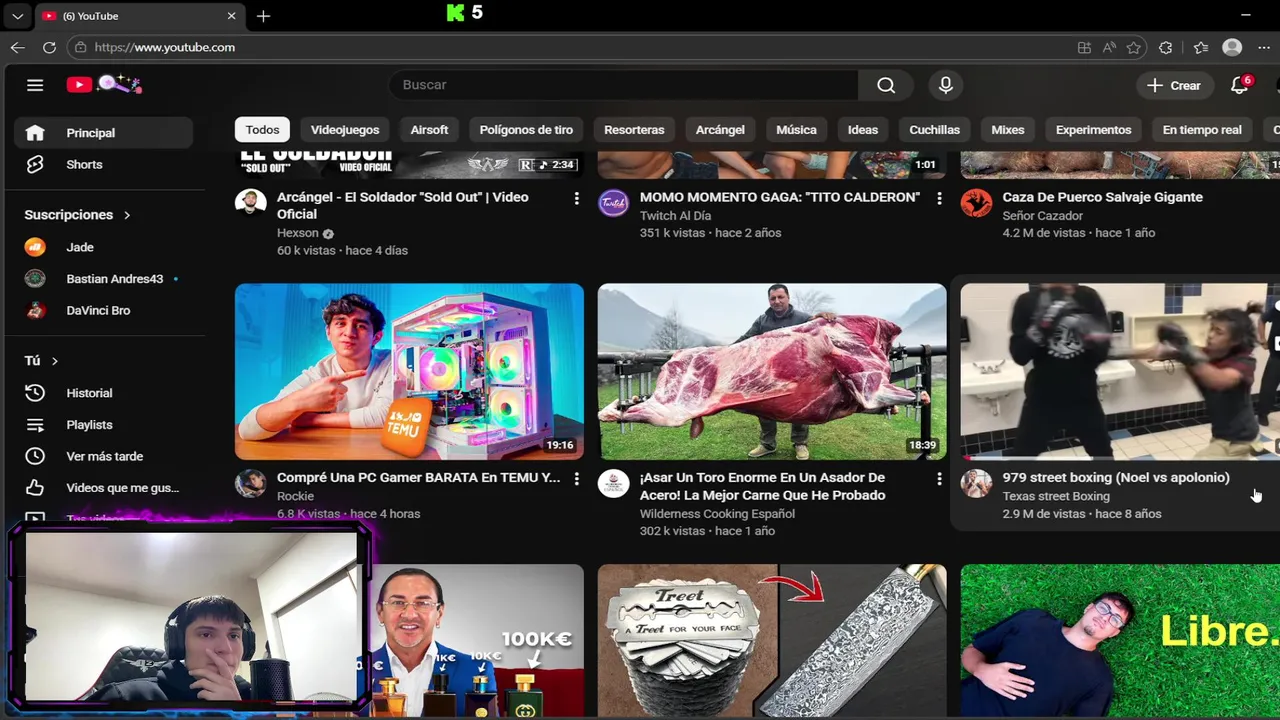1280x720 pixels.
Task: Click the YouTube logo
Action: tap(104, 85)
